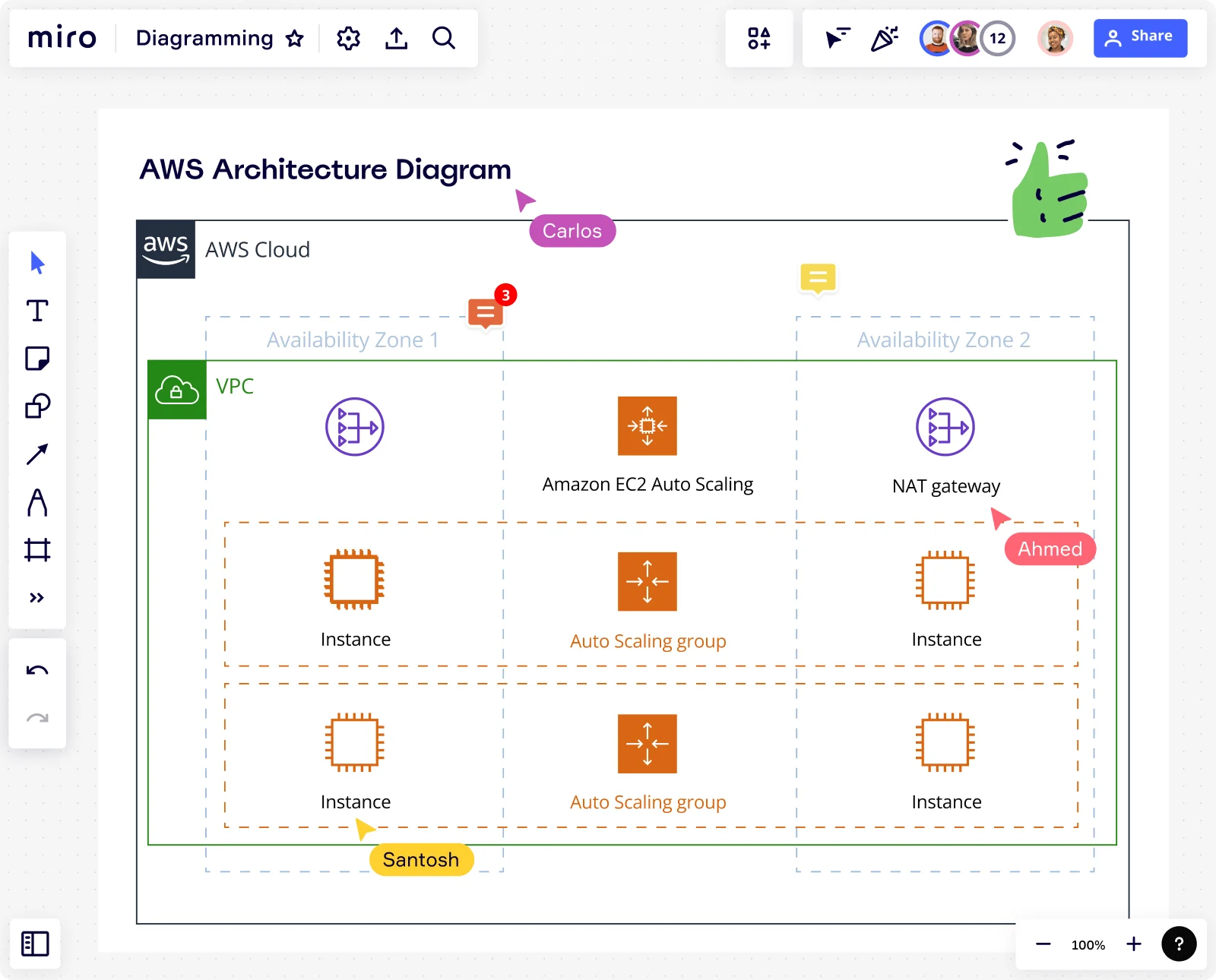Open the templates panel
The height and width of the screenshot is (980, 1216).
pyautogui.click(x=758, y=38)
